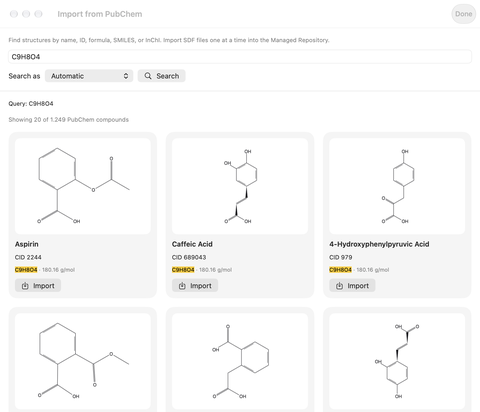480x412 pixels.
Task: Click 180.16 g/mol weight under Aspirin
Action: (x=58, y=270)
